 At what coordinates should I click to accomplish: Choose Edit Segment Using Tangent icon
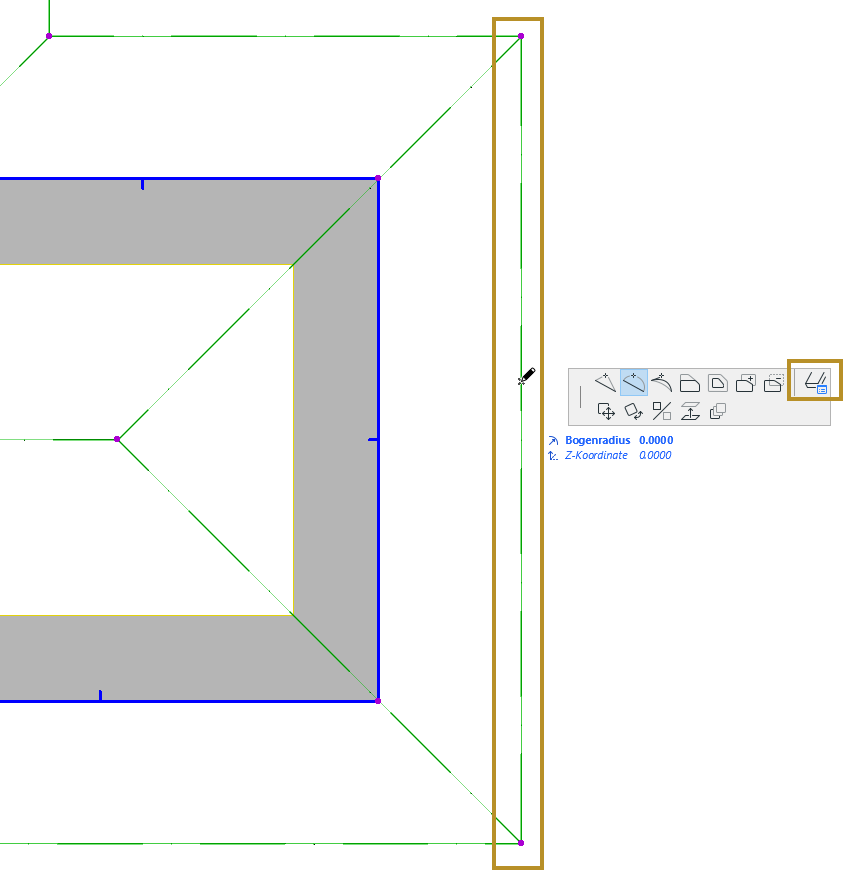662,382
